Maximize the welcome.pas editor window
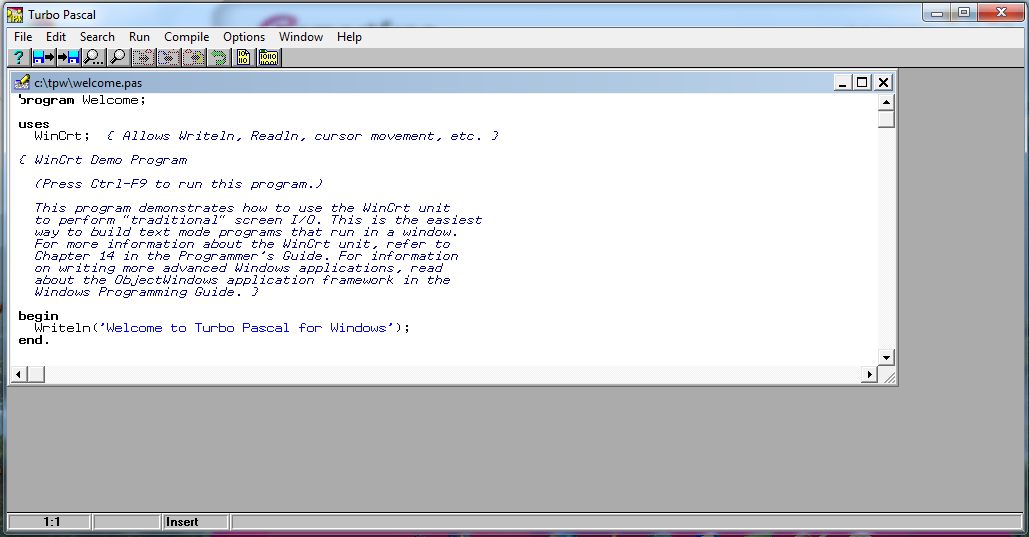Viewport: 1029px width, 537px height. [862, 82]
